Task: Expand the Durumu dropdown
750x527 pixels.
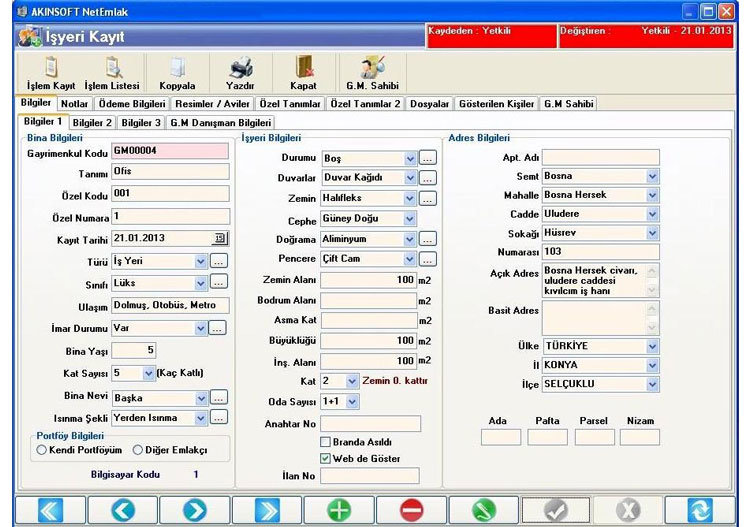Action: [x=410, y=158]
